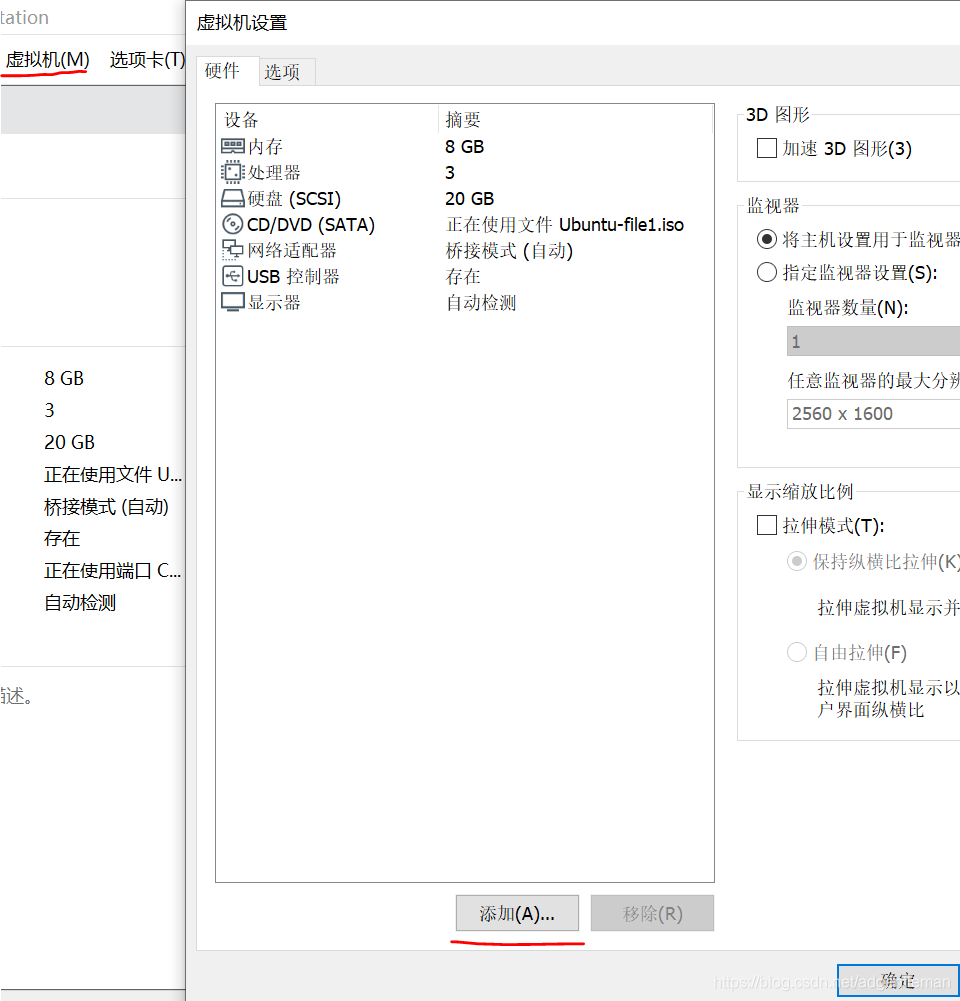This screenshot has width=960, height=1001.
Task: Confirm with the 确定 button
Action: point(899,981)
